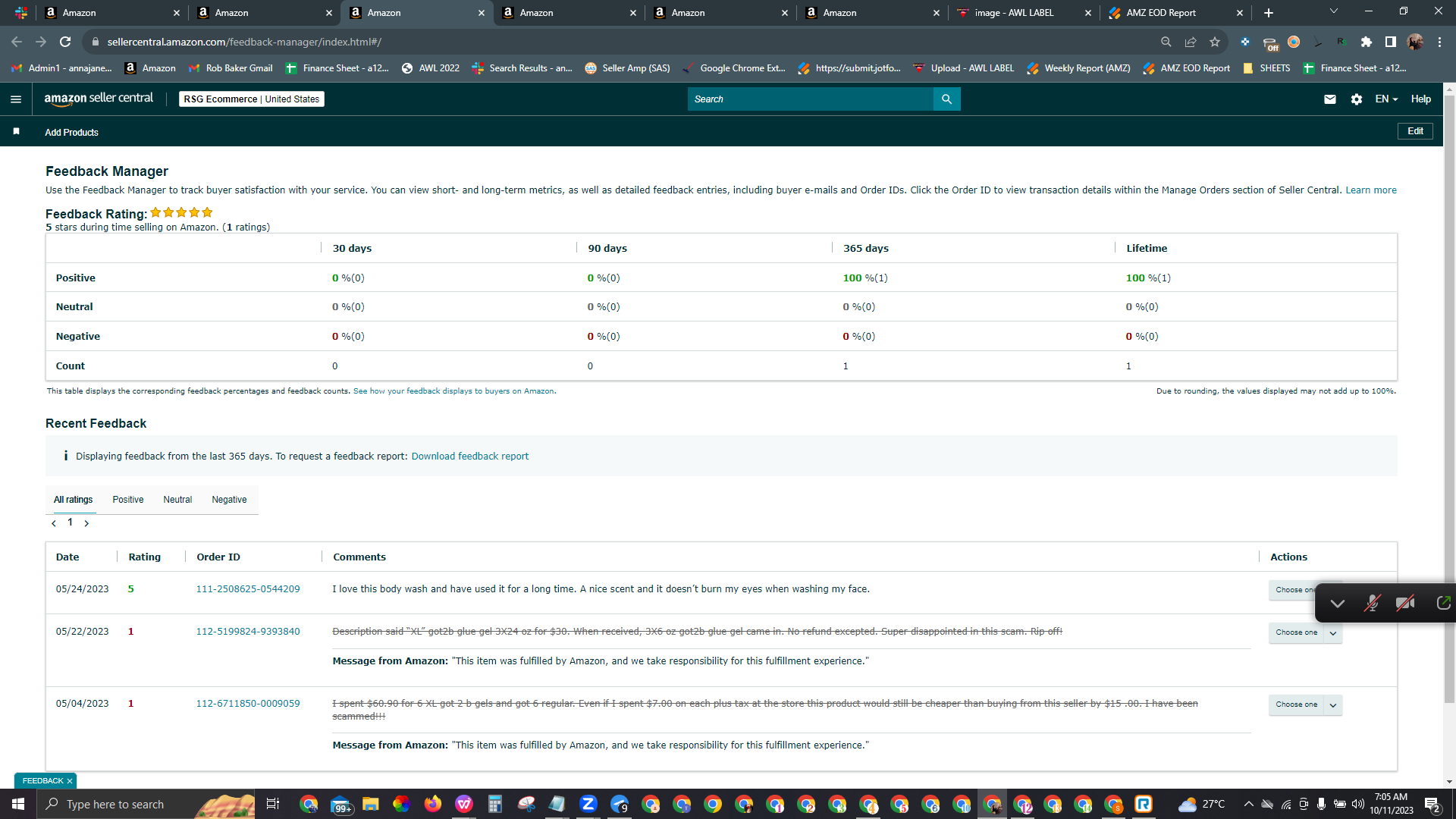This screenshot has height=819, width=1456.
Task: Open the Weekly Report (AMZ) bookmark
Action: (1078, 68)
